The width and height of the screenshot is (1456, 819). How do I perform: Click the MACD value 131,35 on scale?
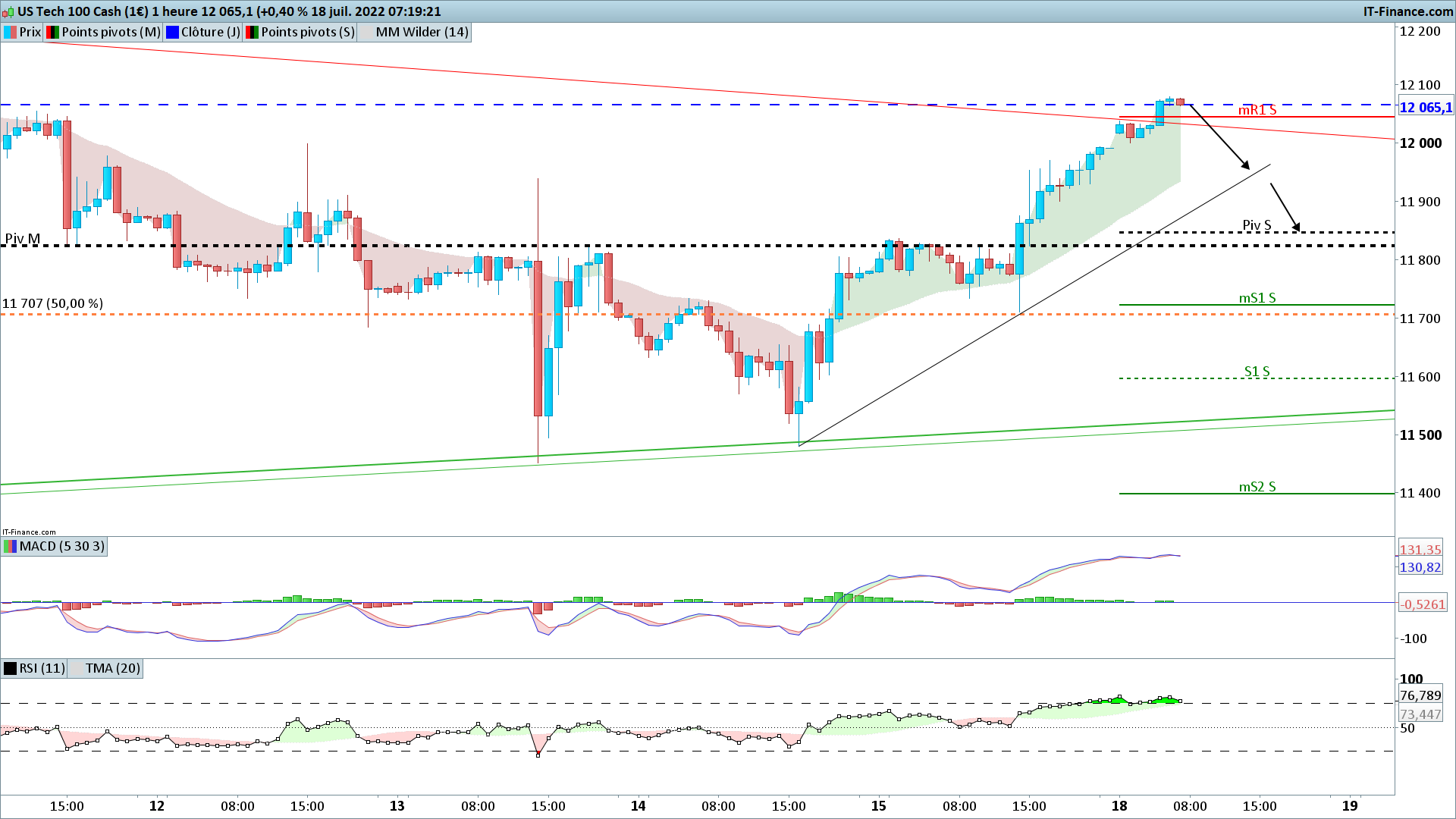(1420, 550)
